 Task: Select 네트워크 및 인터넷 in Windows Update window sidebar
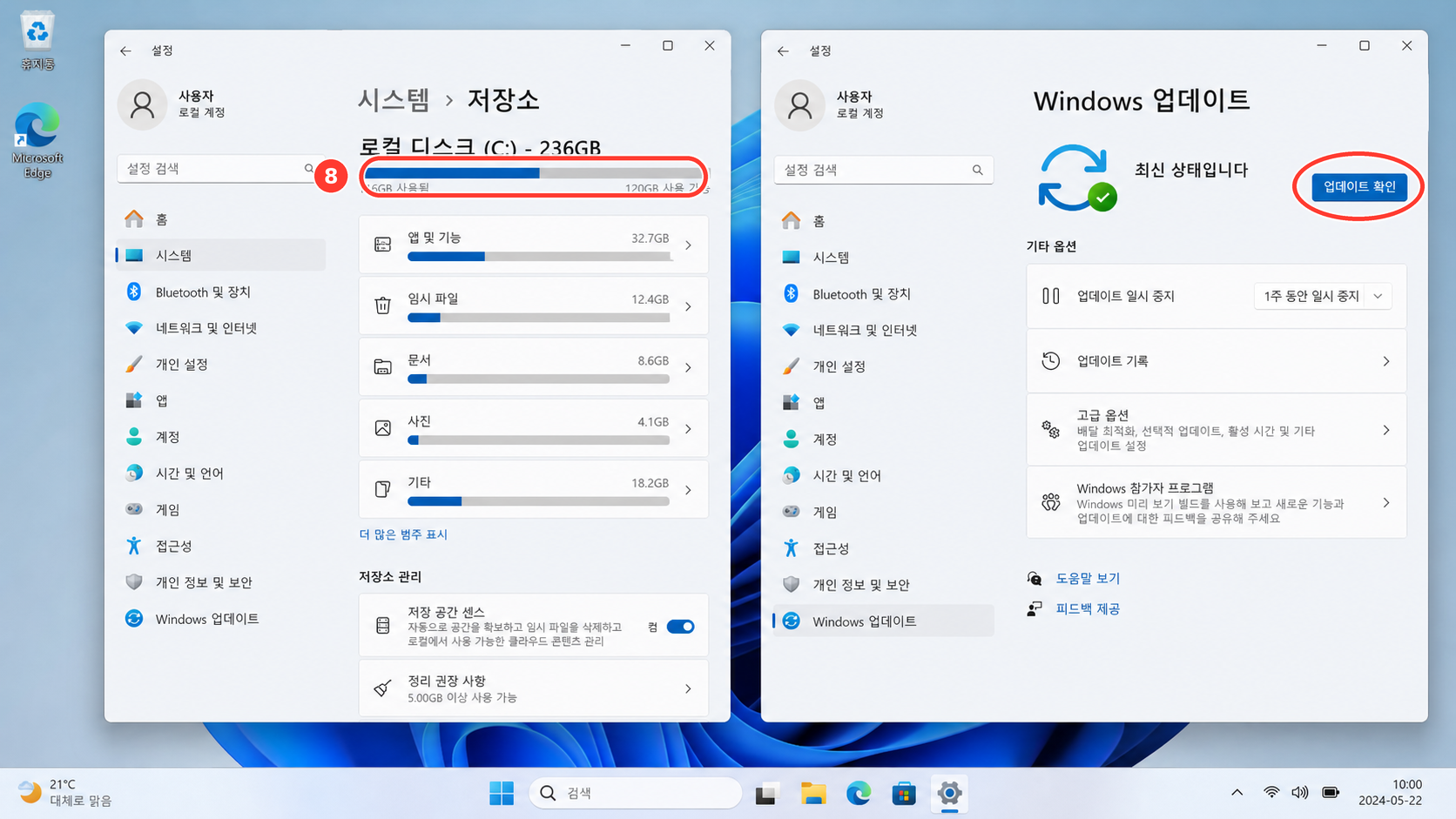[883, 330]
